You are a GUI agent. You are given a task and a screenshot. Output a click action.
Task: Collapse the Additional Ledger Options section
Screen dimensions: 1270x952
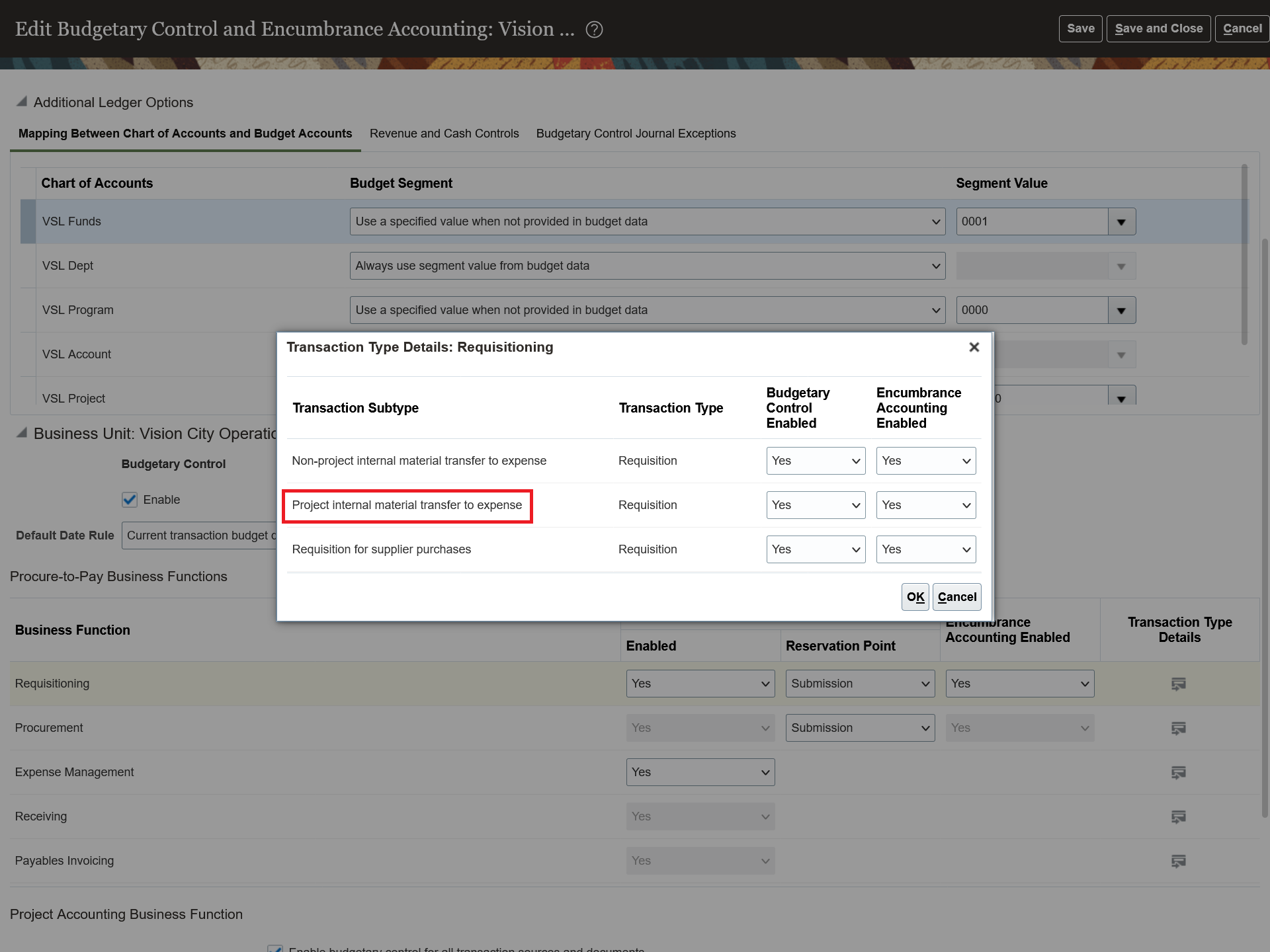[22, 102]
